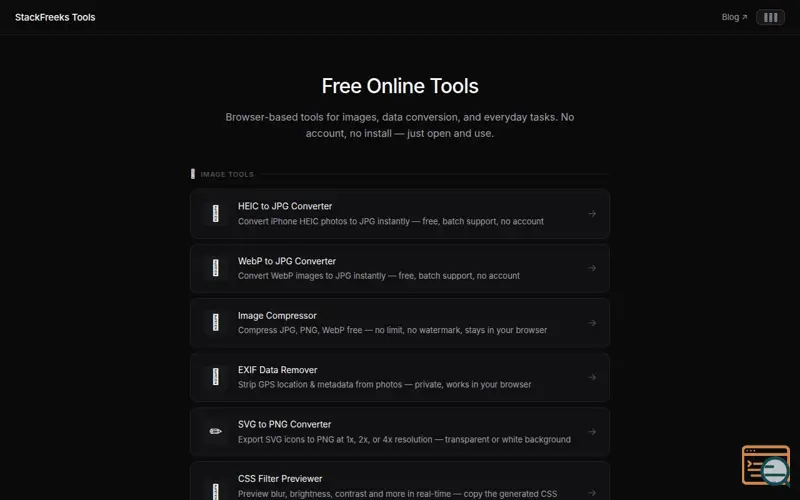Click the Free Online Tools heading

400,86
